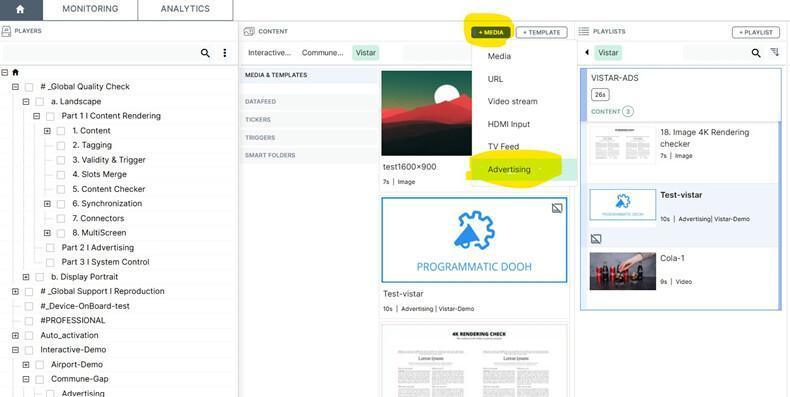This screenshot has height=397, width=790.
Task: Tick the 2. Tagging checkbox
Action: click(x=61, y=146)
